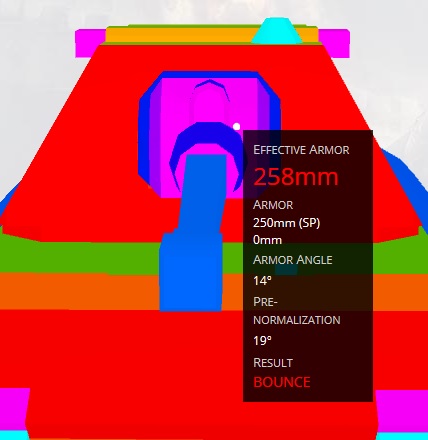Click the 'Effective Armor' label
The width and height of the screenshot is (428, 440).
coord(301,150)
